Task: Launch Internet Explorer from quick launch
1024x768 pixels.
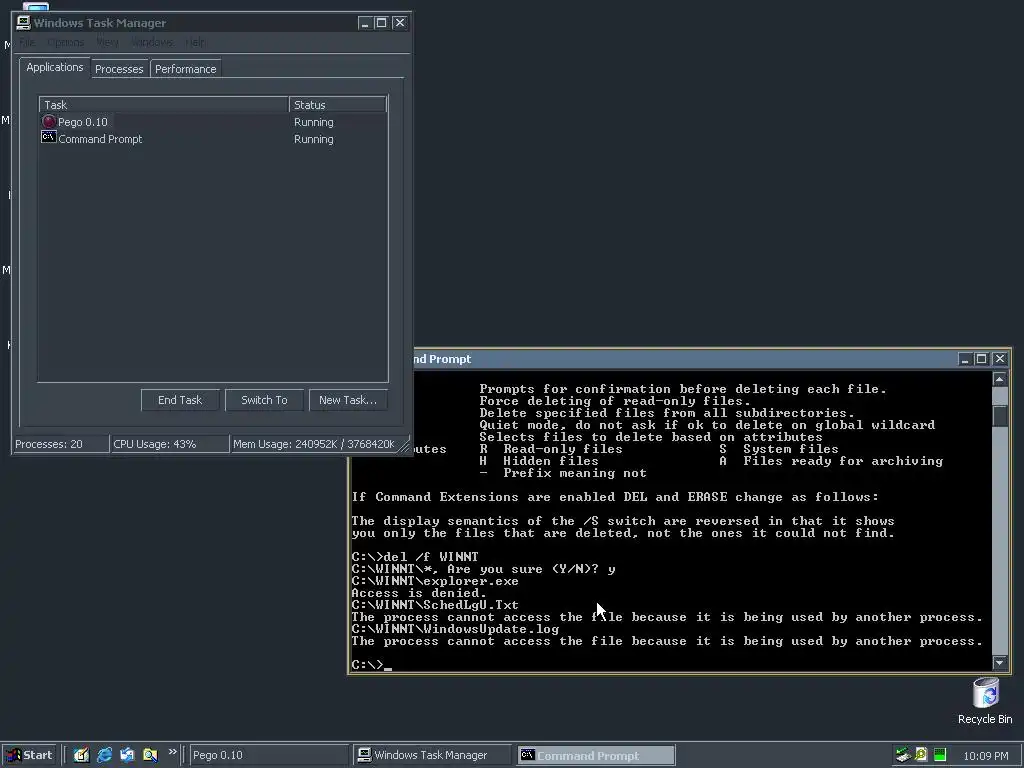Action: pyautogui.click(x=104, y=755)
